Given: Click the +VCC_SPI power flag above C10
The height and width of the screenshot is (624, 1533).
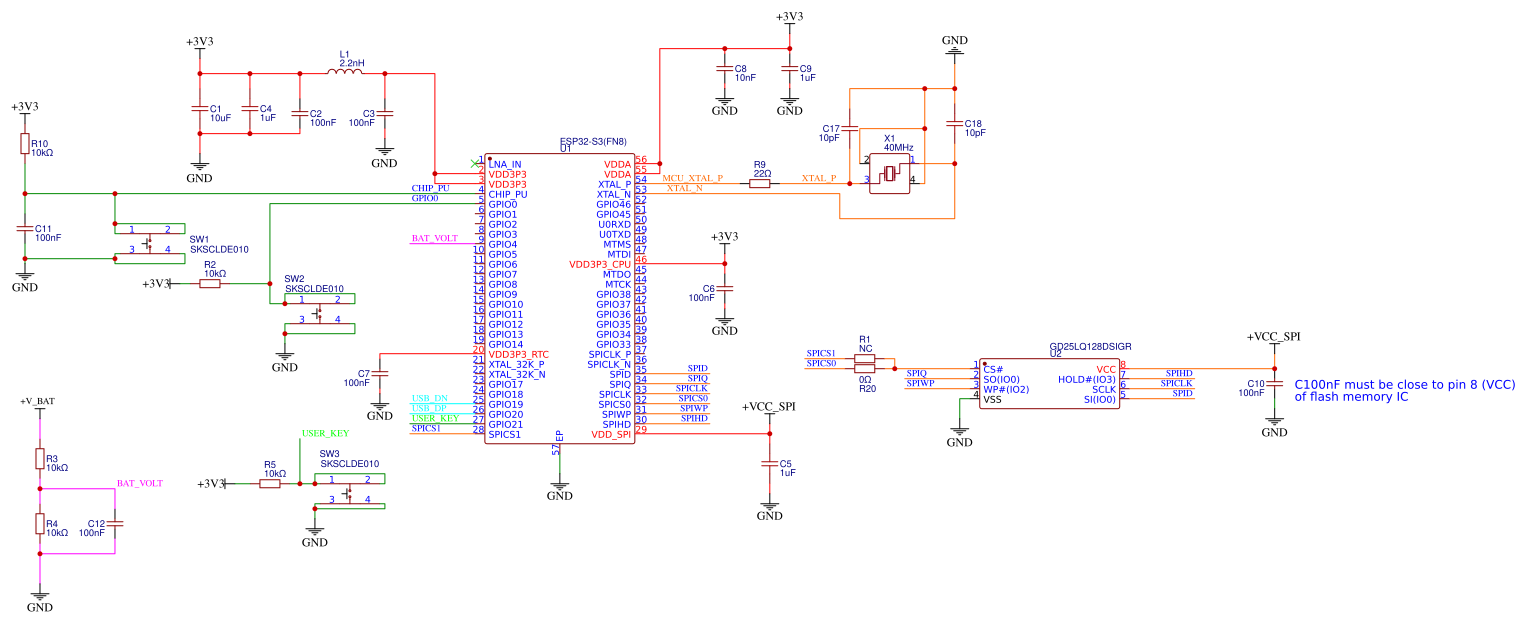Looking at the screenshot, I should click(1273, 337).
